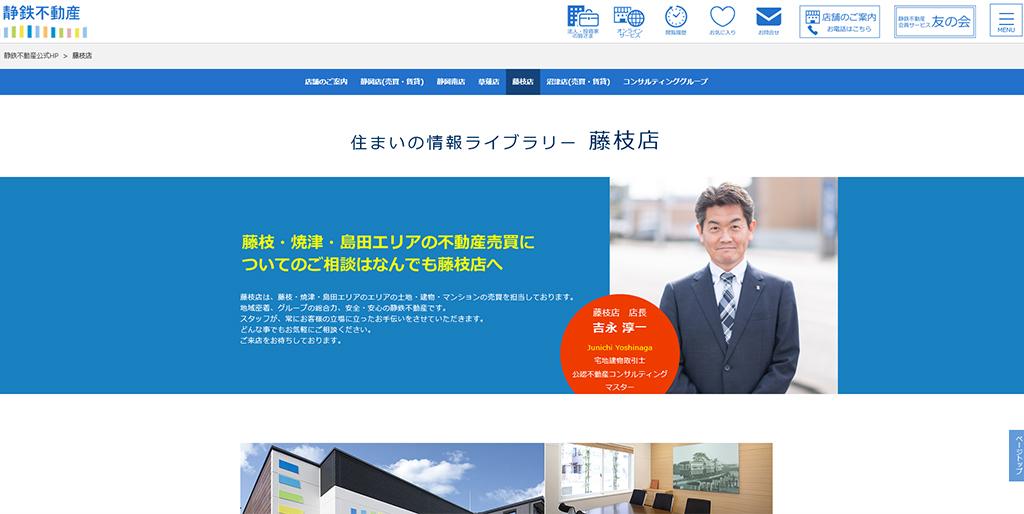Switch to the 静岡南店 nav item

[451, 81]
